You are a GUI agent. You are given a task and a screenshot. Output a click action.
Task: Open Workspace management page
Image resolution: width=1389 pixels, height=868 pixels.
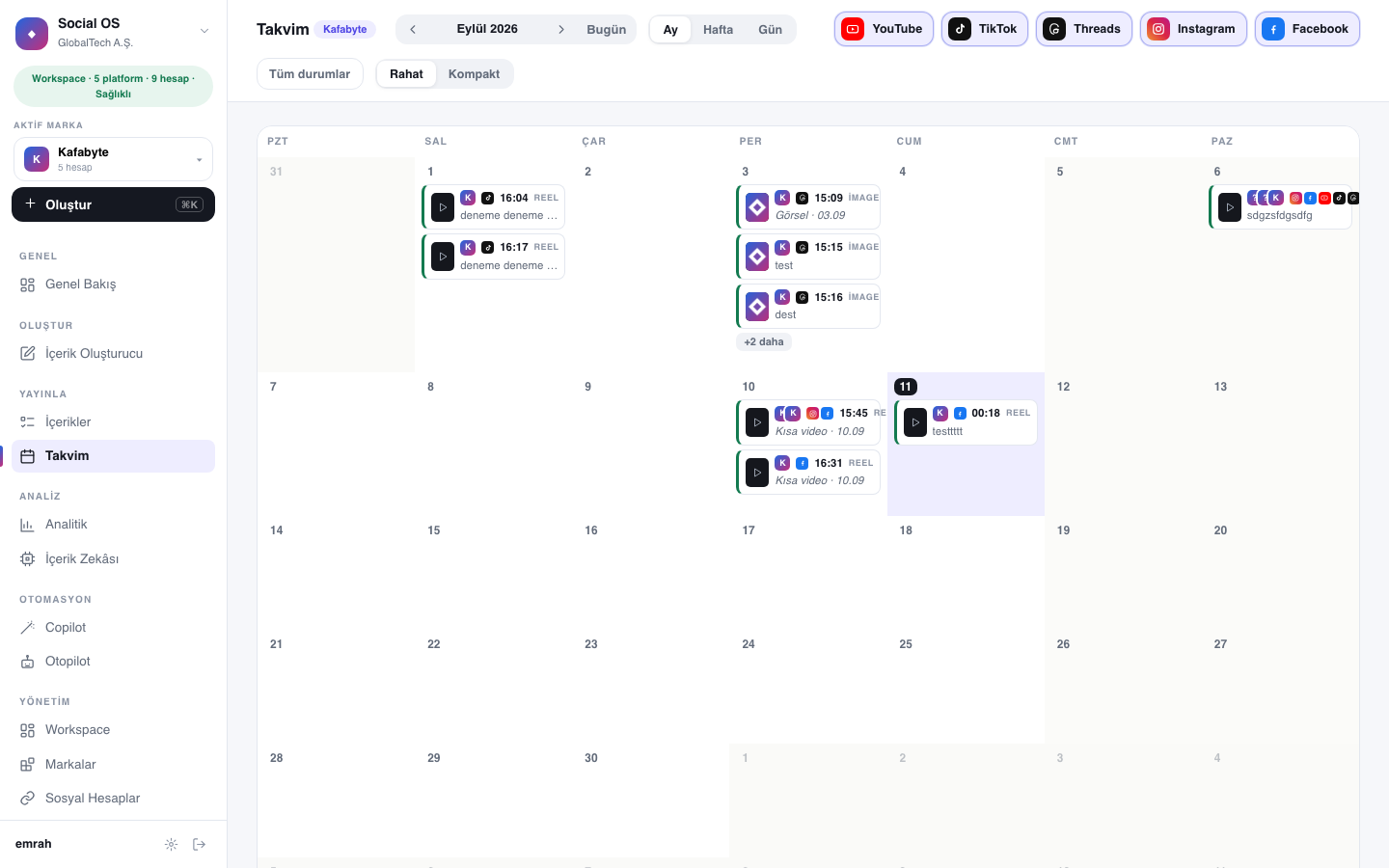pyautogui.click(x=113, y=730)
